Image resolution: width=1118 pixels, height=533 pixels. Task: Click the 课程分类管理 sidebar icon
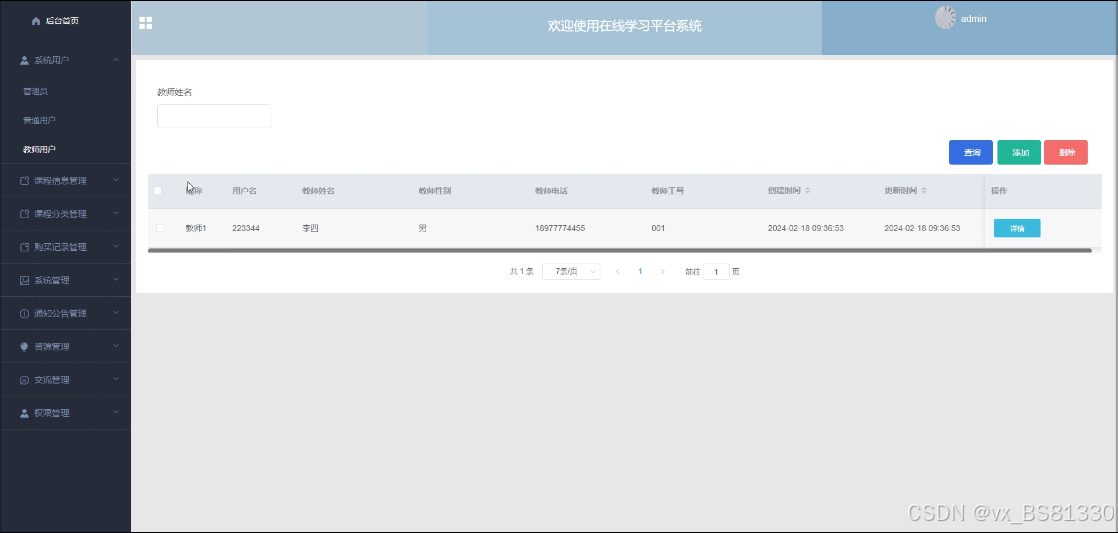pos(25,214)
